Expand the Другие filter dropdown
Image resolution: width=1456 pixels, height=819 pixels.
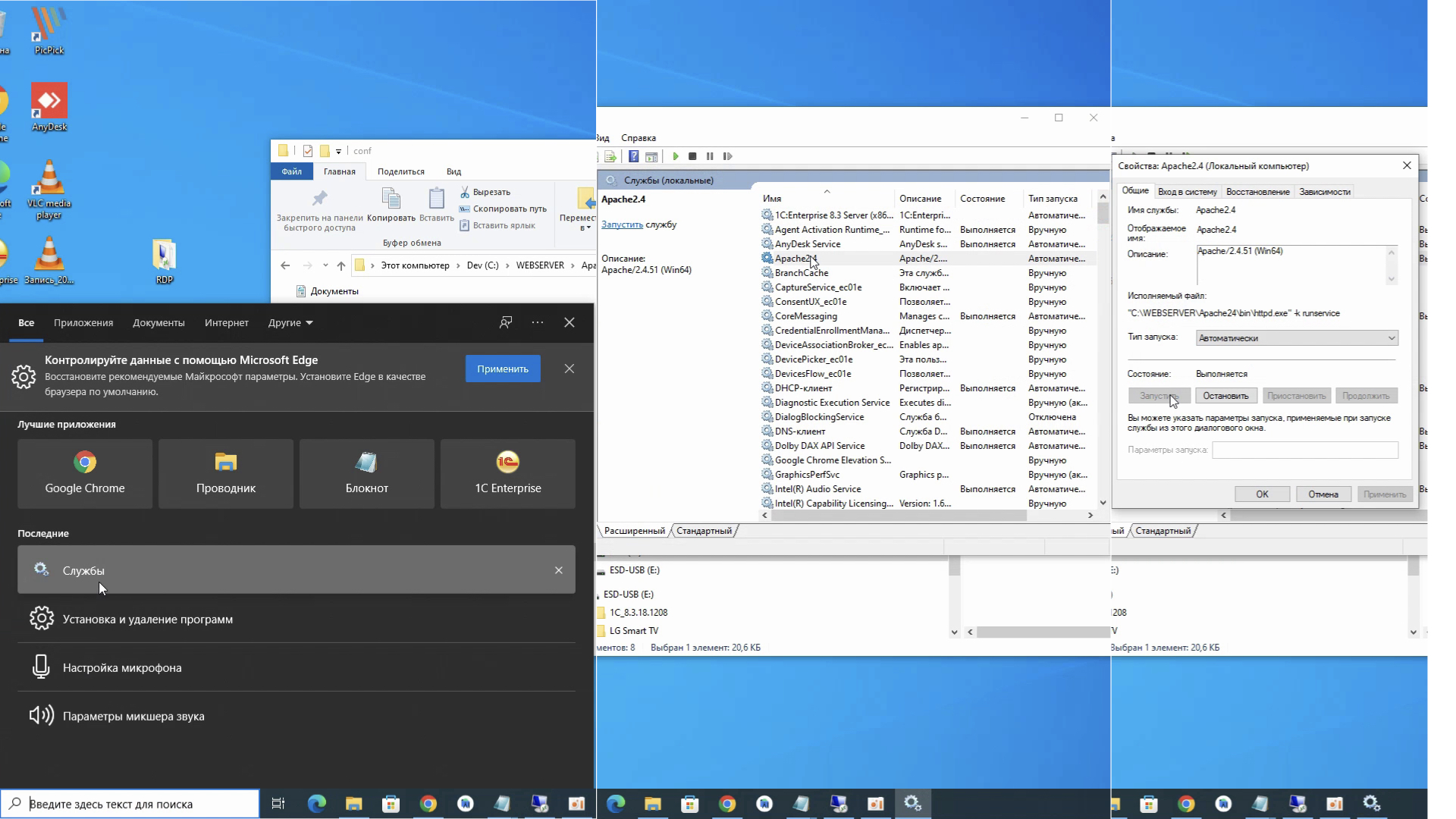click(x=290, y=322)
